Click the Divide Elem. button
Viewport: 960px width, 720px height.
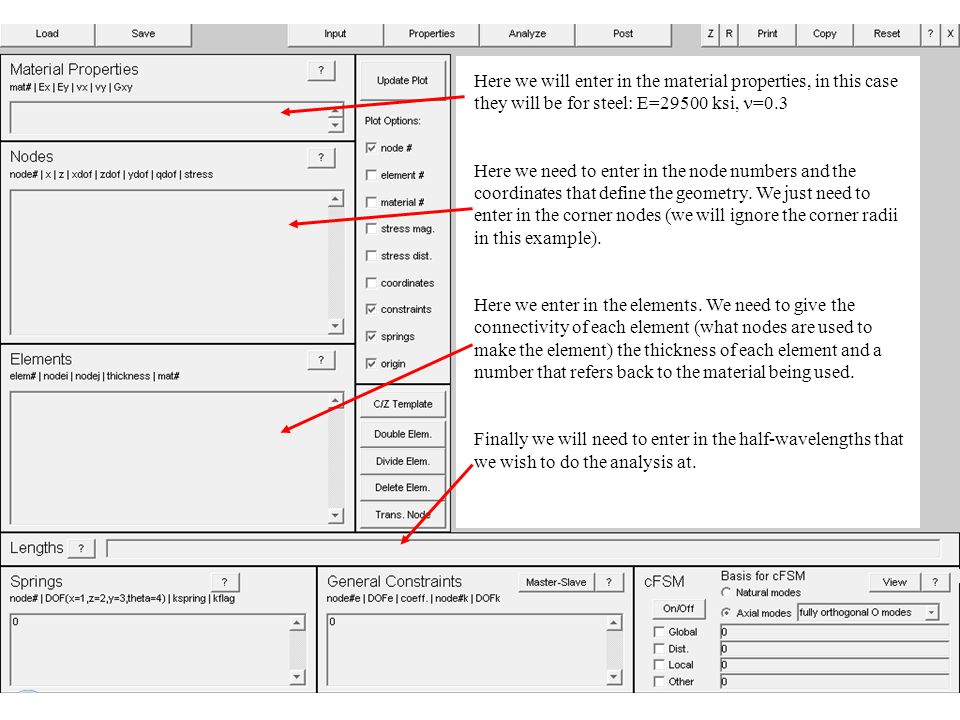coord(402,461)
